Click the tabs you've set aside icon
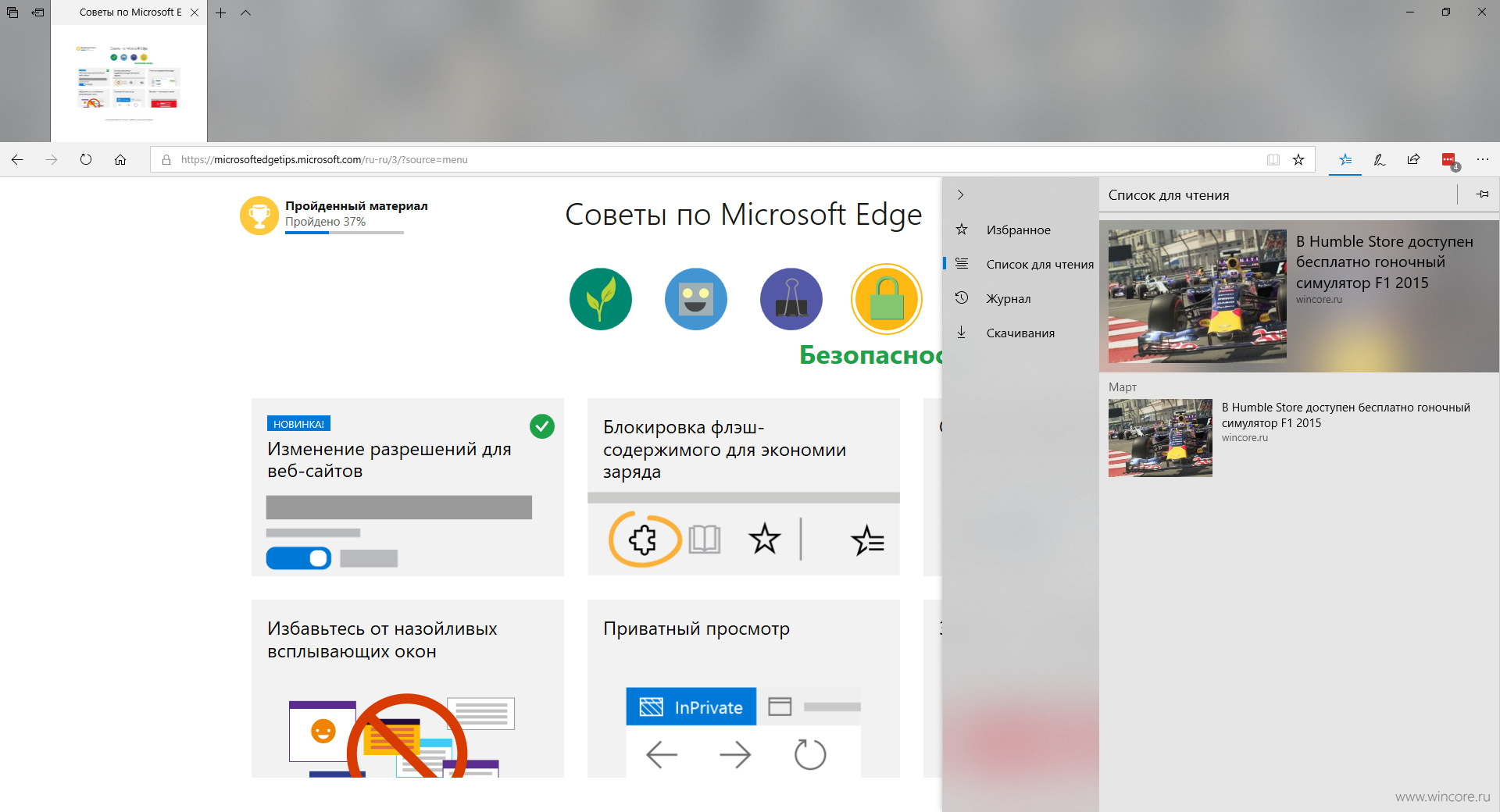Screen dimensions: 1500x812 click(12, 12)
